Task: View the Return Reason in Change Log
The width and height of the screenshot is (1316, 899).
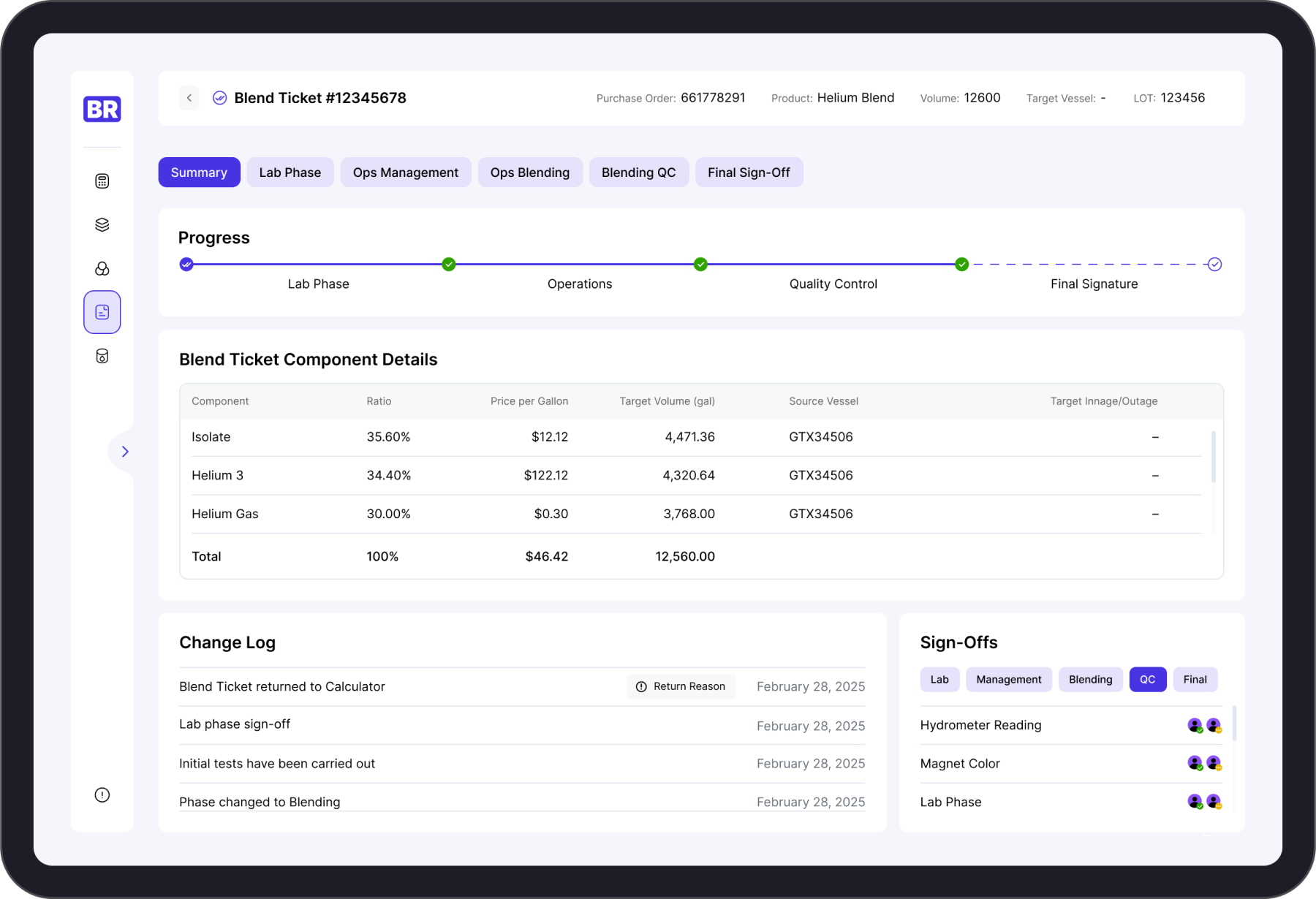Action: click(x=681, y=687)
